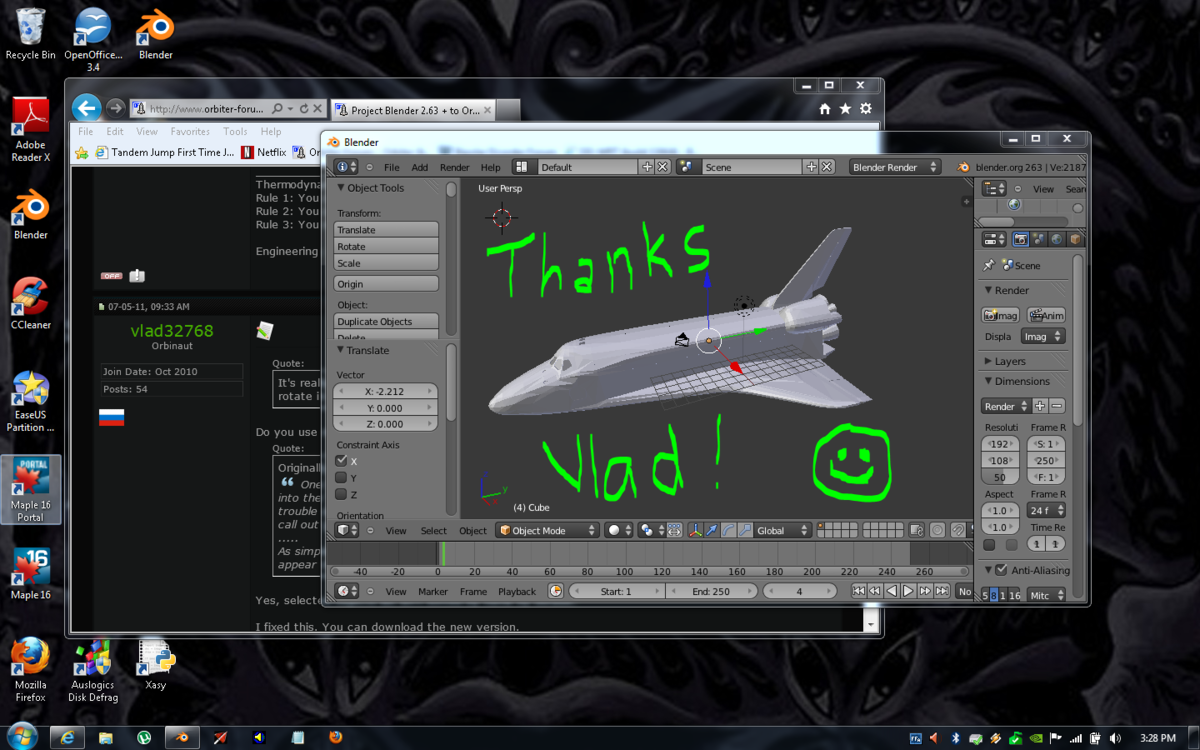This screenshot has height=750, width=1200.
Task: Open the Global orientation dropdown
Action: [x=783, y=530]
